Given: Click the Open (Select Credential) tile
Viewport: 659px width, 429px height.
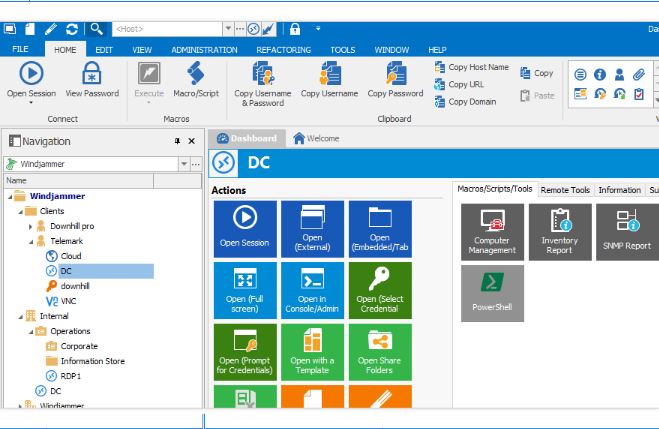Looking at the screenshot, I should (380, 290).
